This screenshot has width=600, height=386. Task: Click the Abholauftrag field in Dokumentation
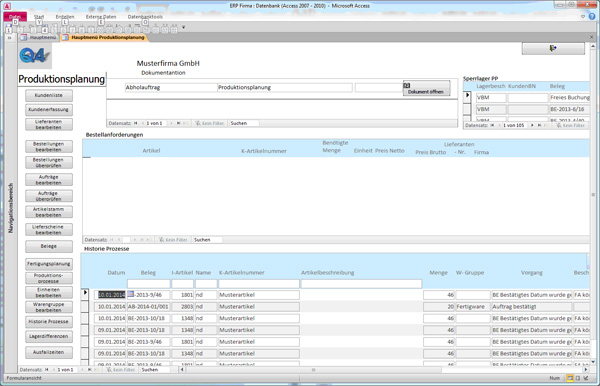pos(171,88)
